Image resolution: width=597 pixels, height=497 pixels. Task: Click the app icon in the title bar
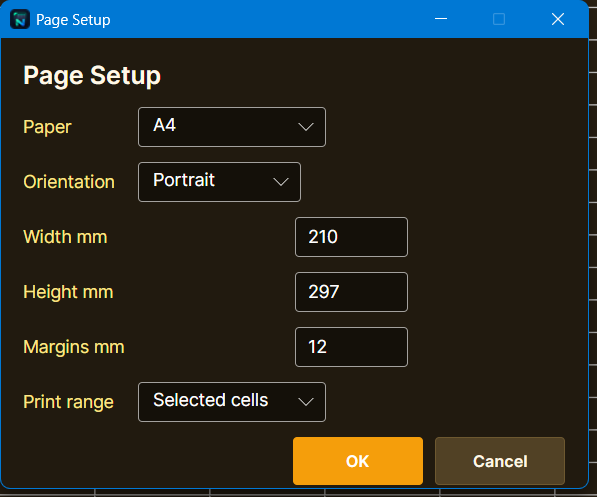[20, 19]
